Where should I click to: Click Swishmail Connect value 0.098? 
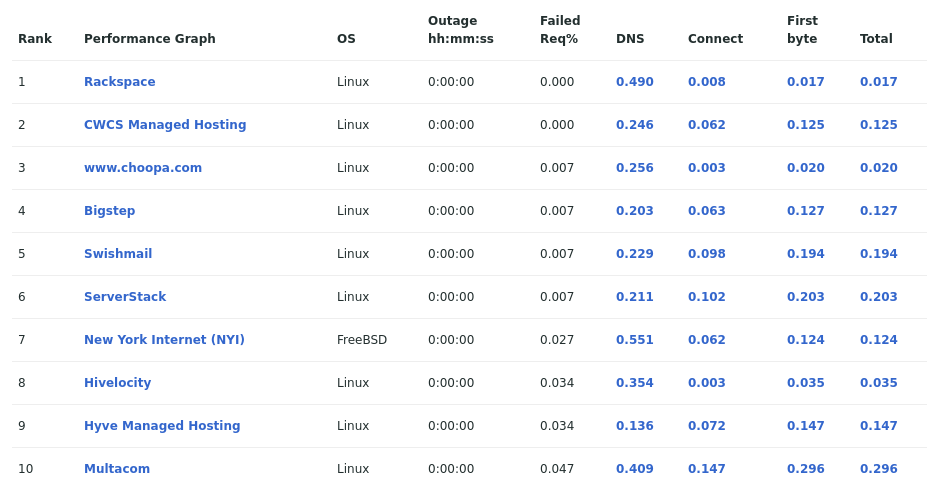point(707,253)
